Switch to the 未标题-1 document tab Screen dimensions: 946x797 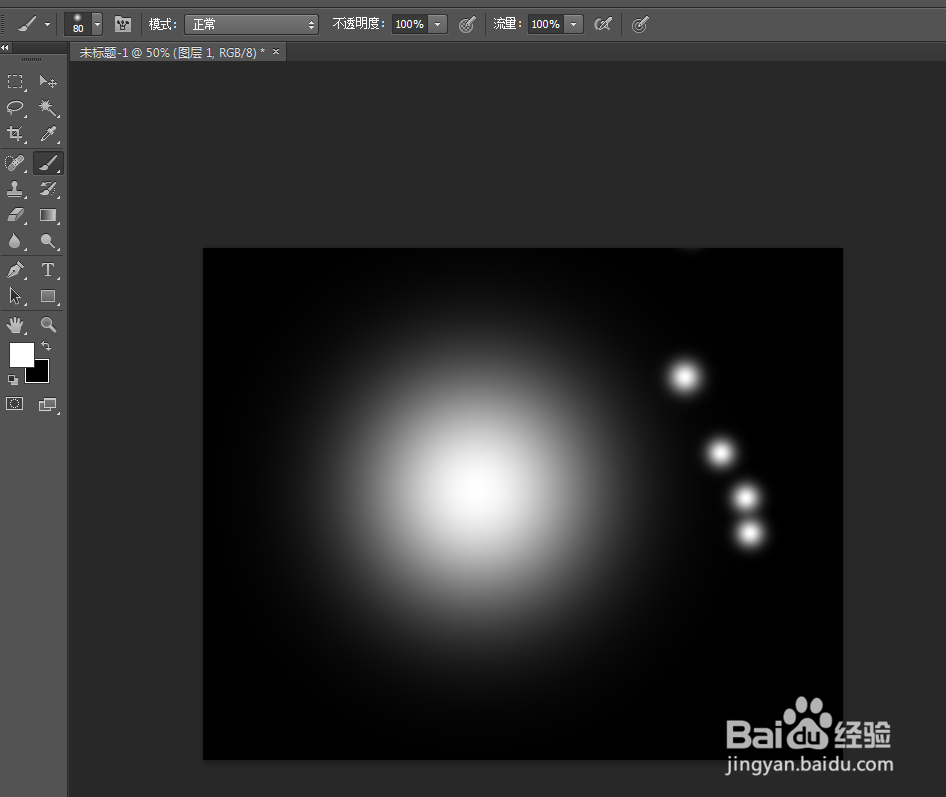171,52
